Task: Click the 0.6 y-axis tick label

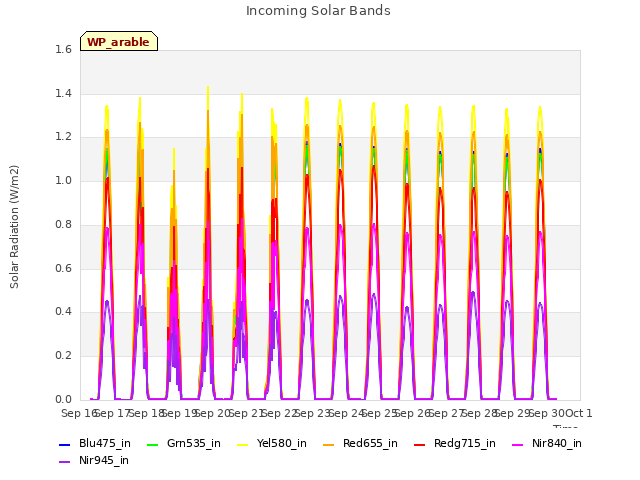Action: (x=63, y=268)
